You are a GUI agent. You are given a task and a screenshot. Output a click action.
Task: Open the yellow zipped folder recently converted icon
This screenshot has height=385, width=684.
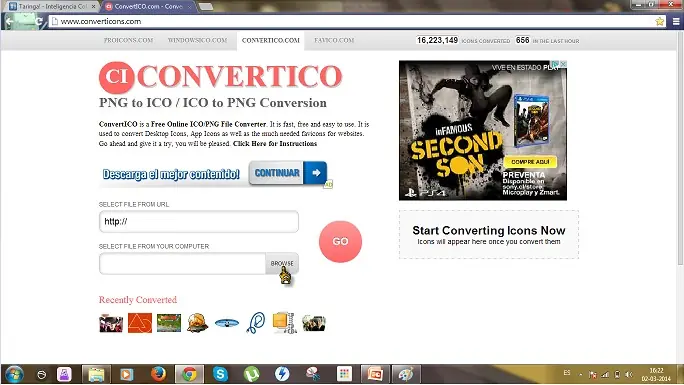(x=284, y=323)
